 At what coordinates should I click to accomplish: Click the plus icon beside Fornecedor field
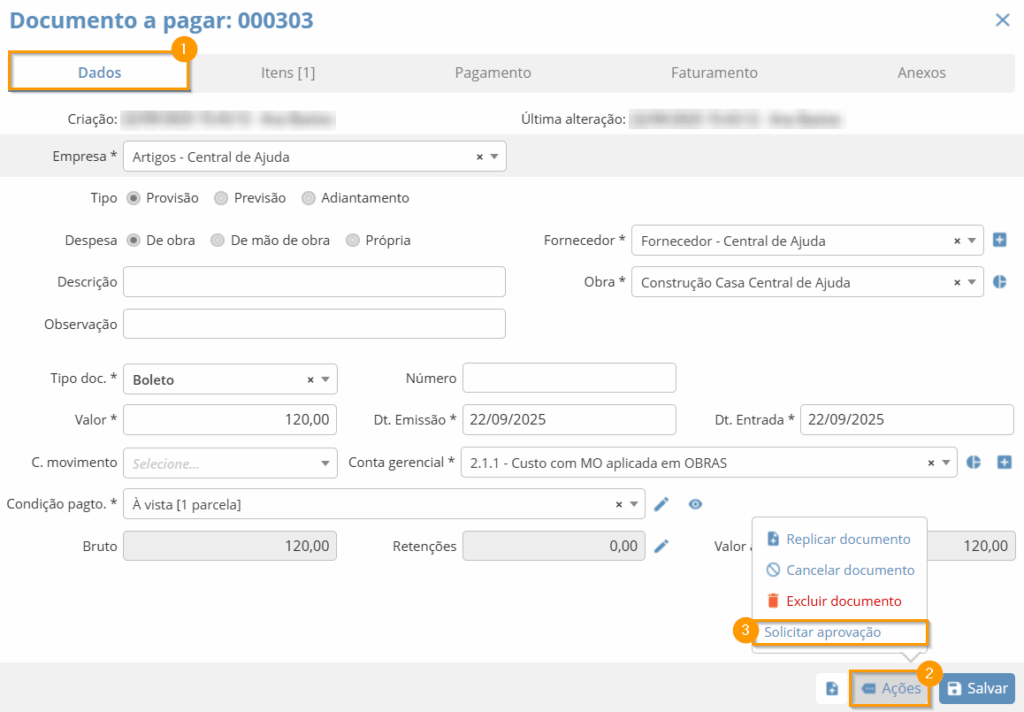click(999, 240)
